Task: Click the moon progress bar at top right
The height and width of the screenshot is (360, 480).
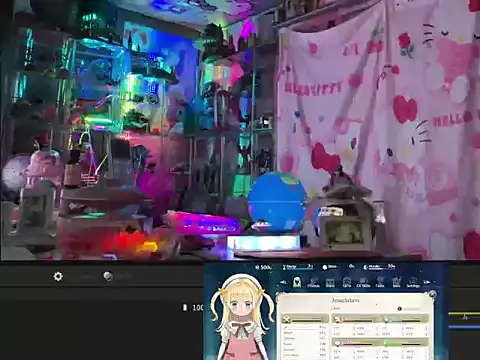Action: click(379, 267)
